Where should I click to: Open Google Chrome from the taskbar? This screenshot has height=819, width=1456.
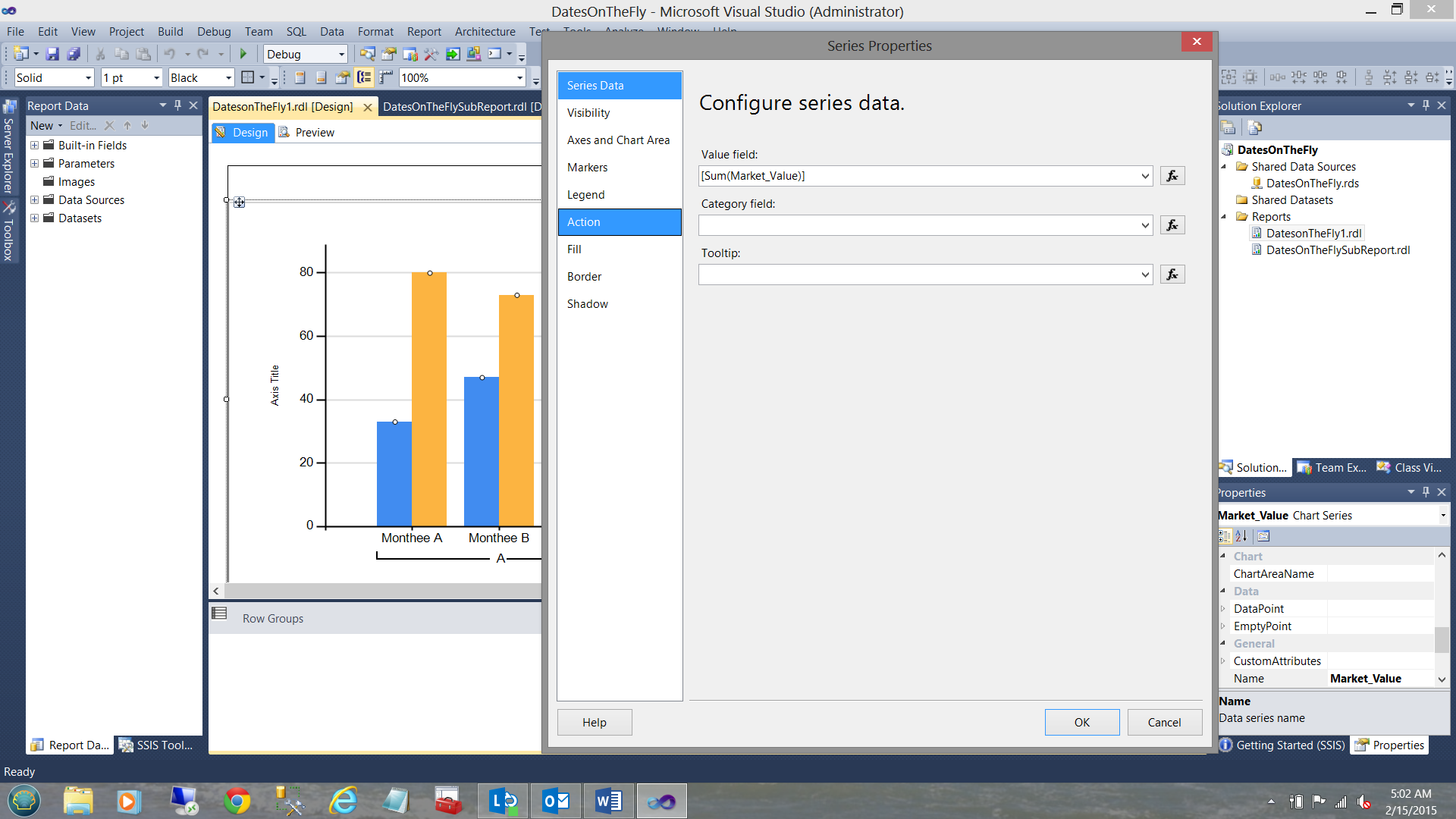click(x=237, y=801)
